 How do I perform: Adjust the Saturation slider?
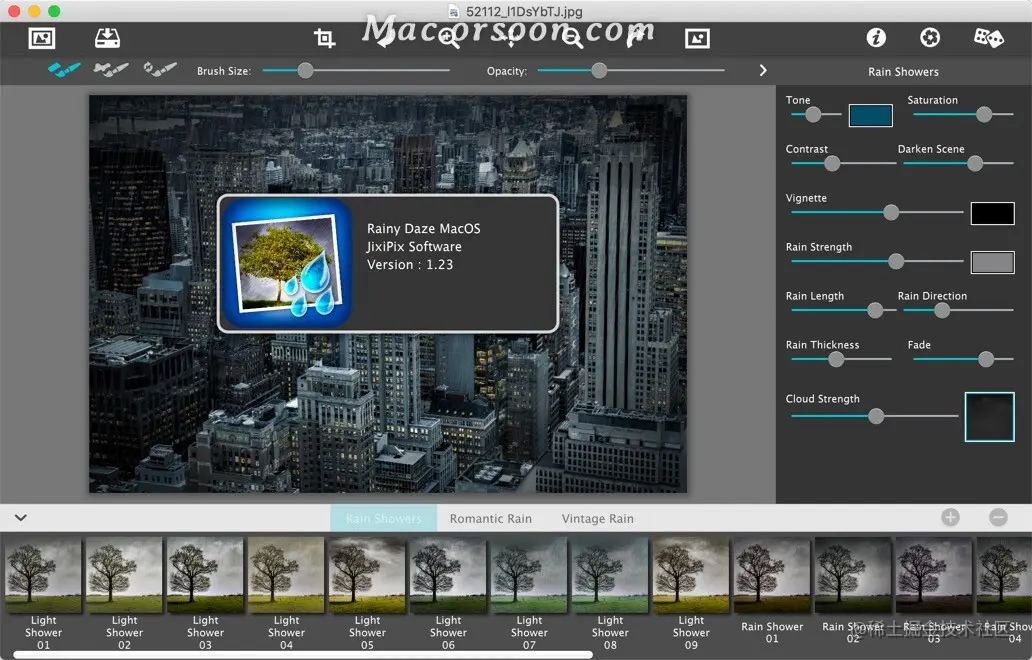(964, 114)
